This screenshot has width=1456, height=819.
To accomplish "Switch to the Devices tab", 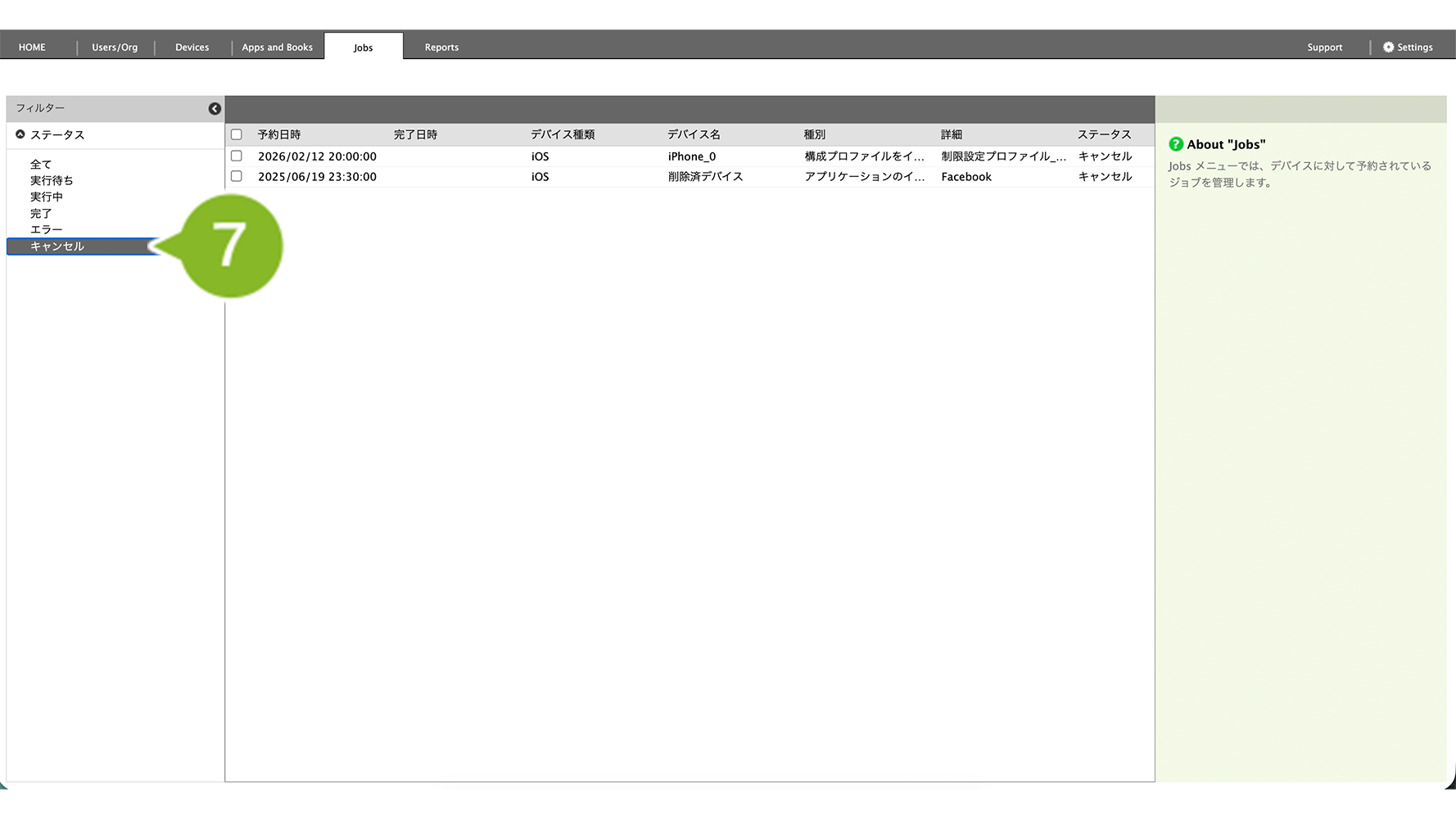I will 192,48.
